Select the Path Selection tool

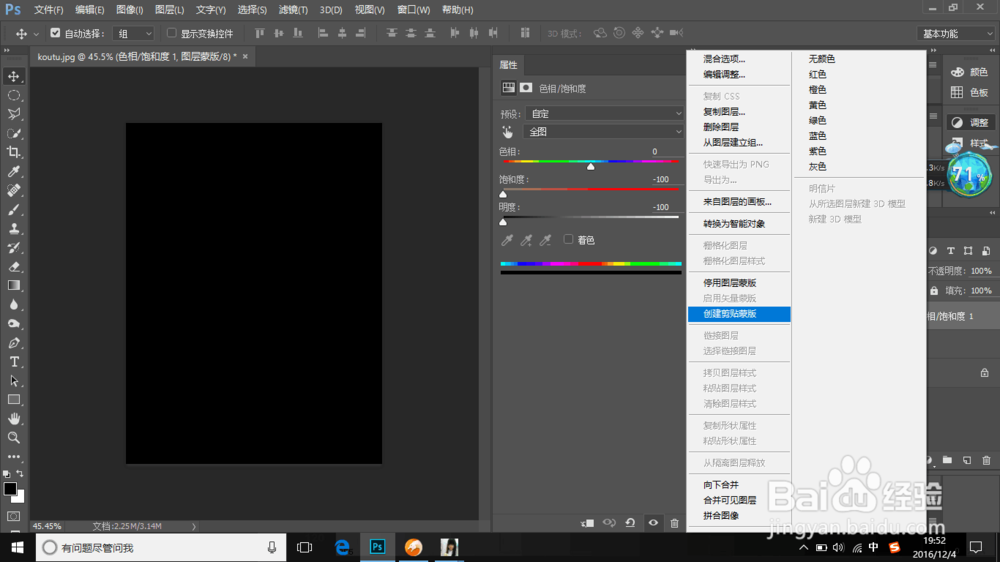coord(13,381)
